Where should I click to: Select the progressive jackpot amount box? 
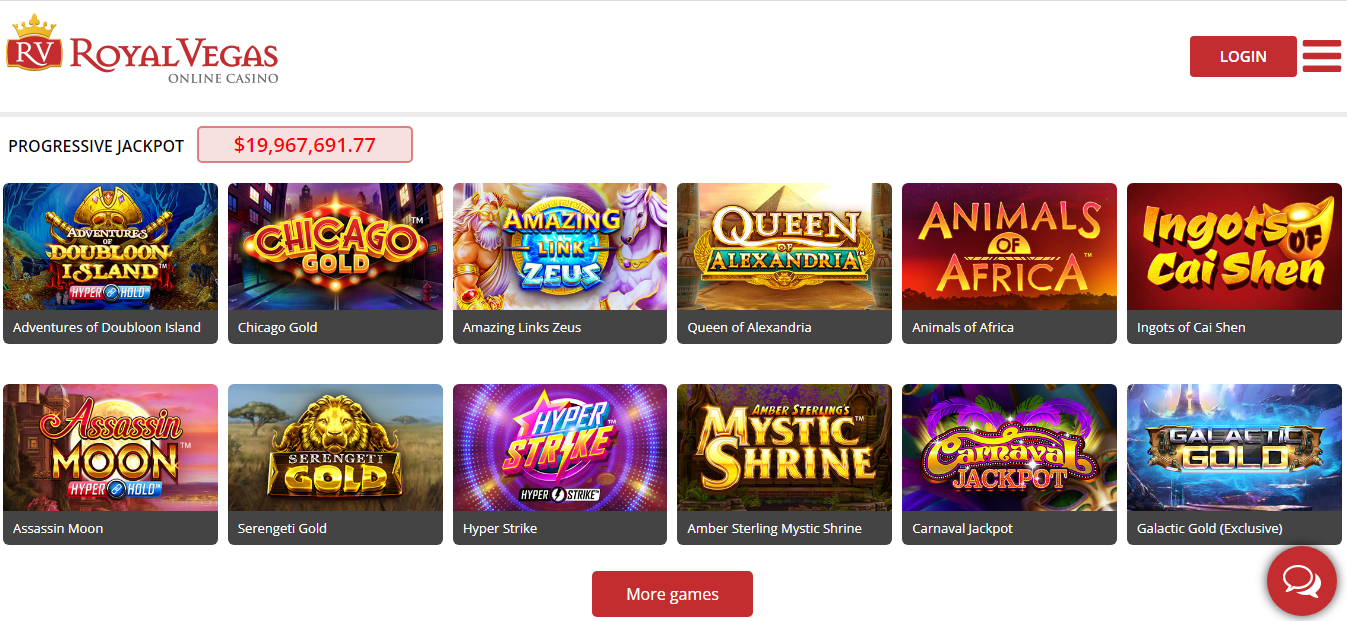(305, 145)
